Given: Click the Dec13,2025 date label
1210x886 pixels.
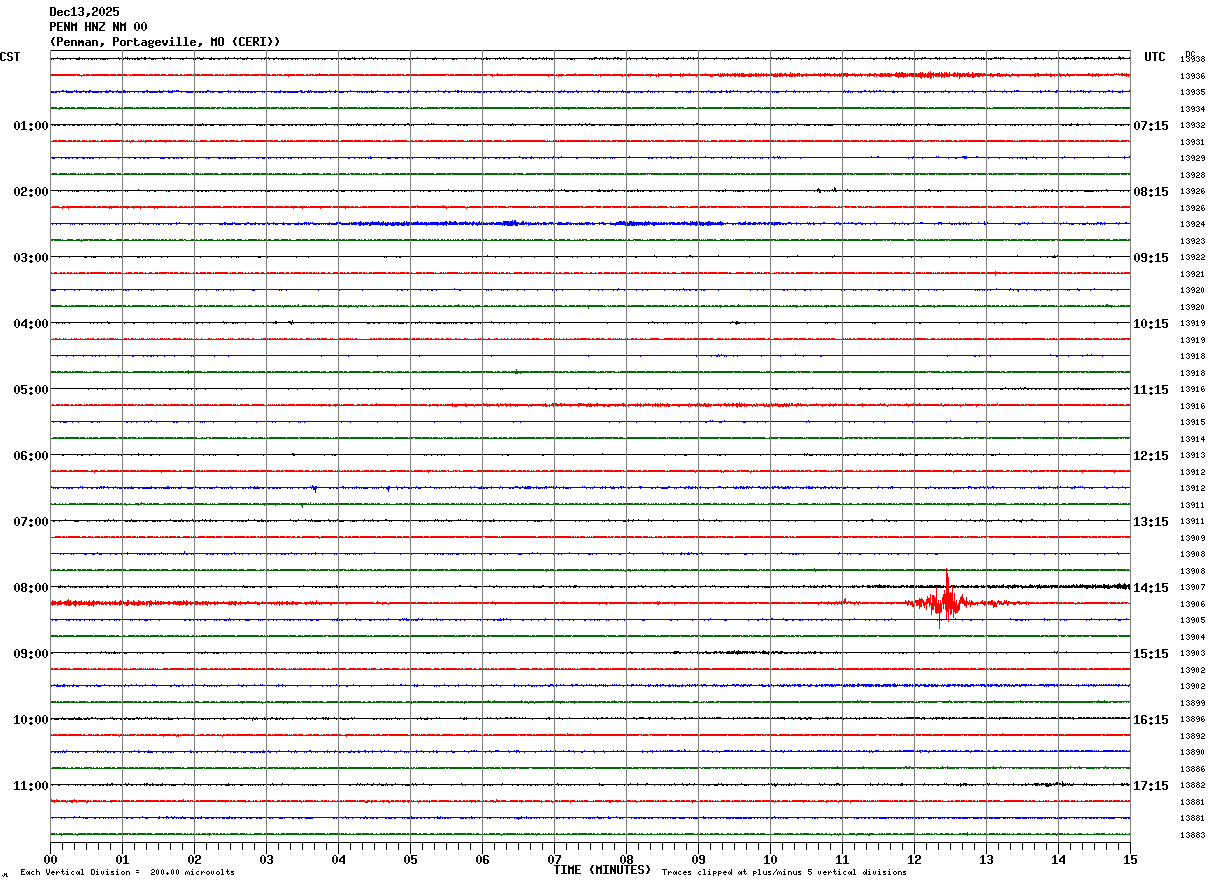Looking at the screenshot, I should [84, 12].
